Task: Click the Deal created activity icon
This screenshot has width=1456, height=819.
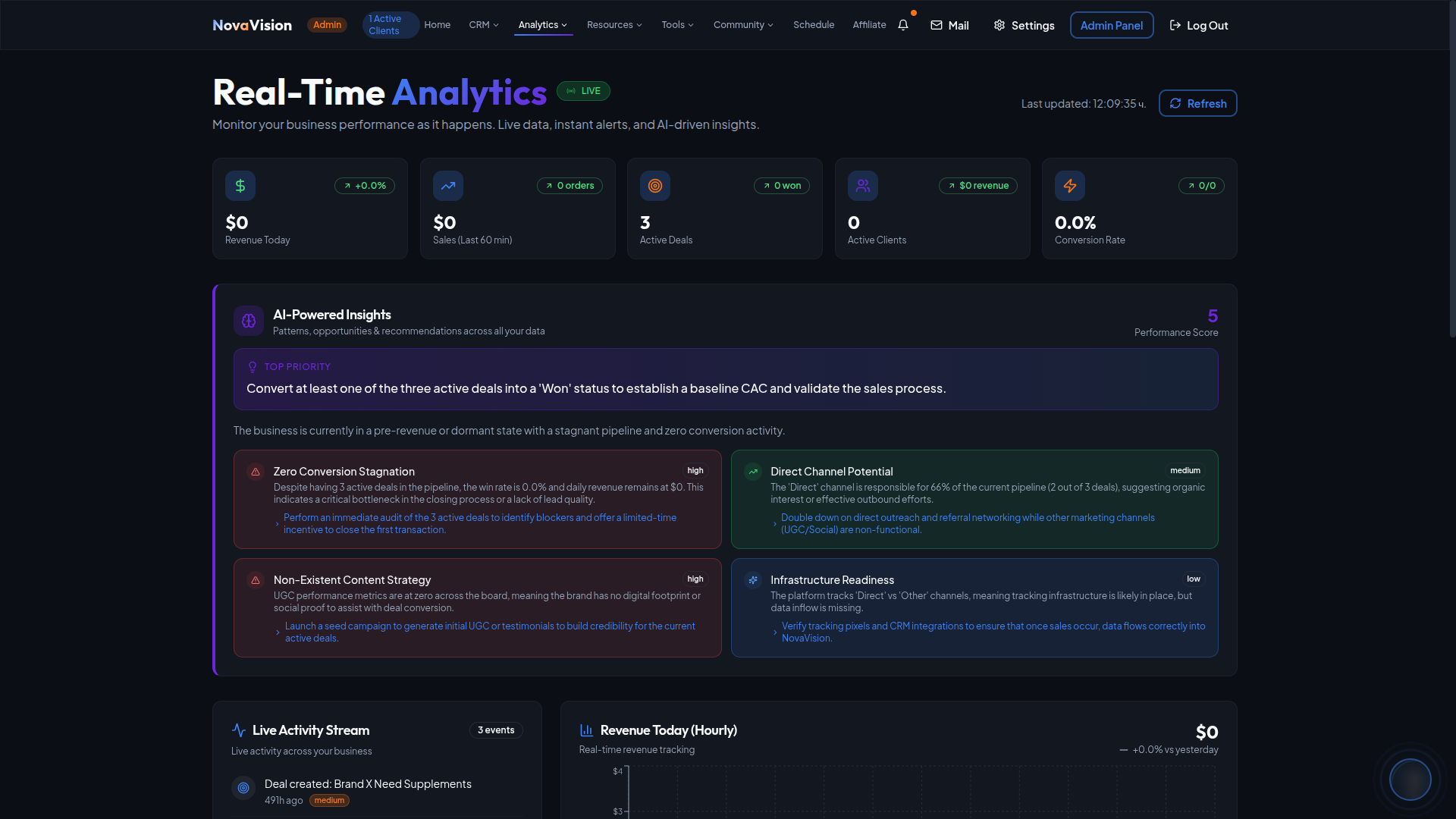Action: (x=243, y=788)
